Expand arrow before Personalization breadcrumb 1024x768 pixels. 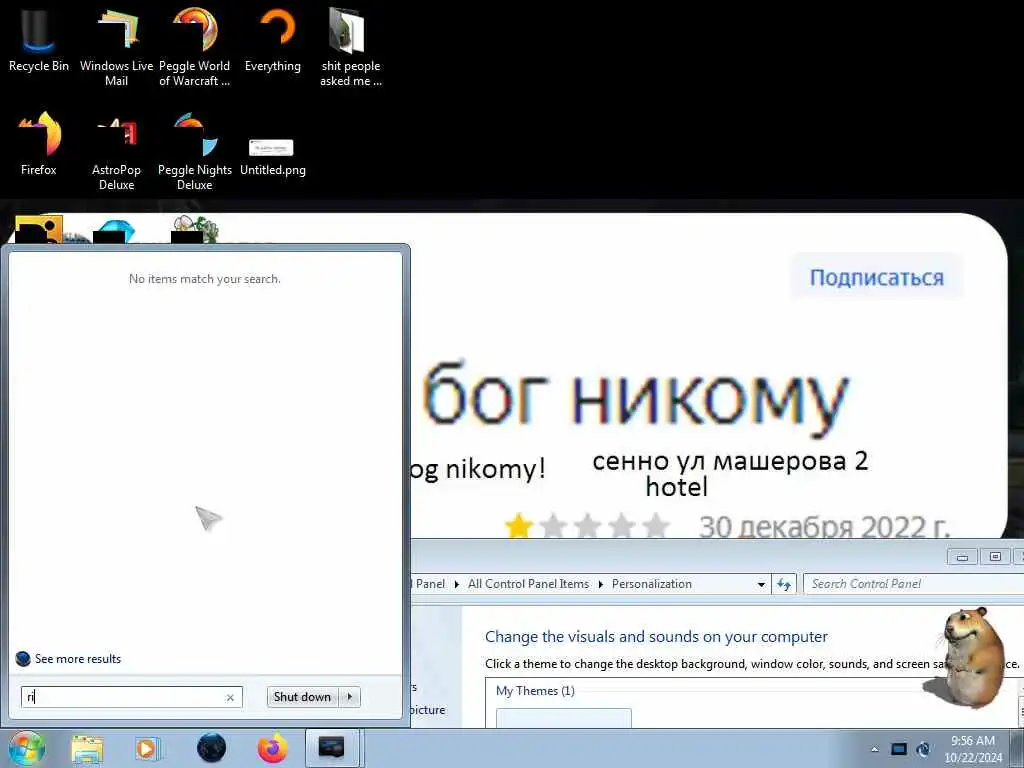601,584
